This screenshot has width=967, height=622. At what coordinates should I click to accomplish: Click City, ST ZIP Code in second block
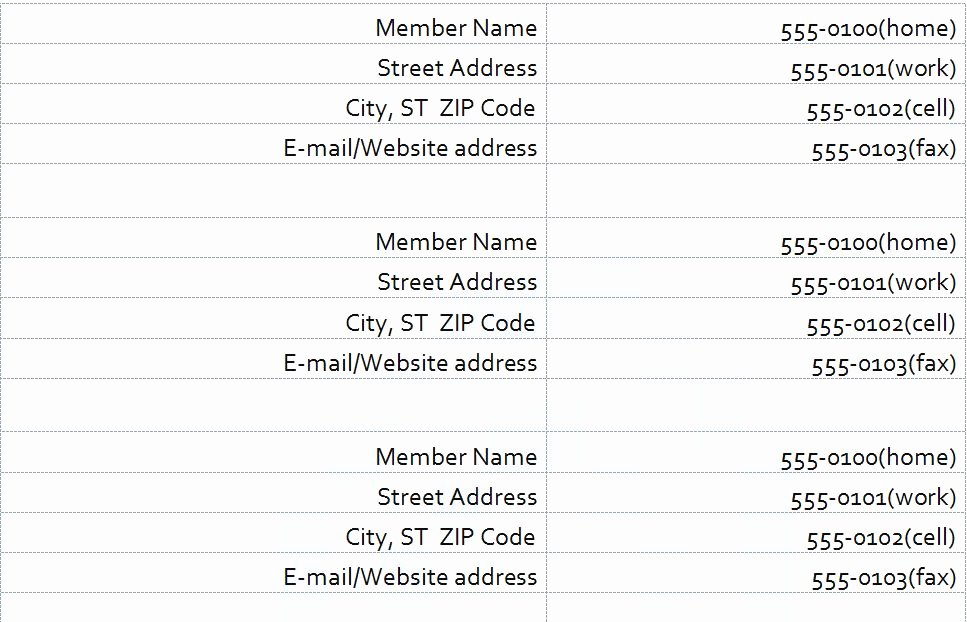pyautogui.click(x=440, y=323)
